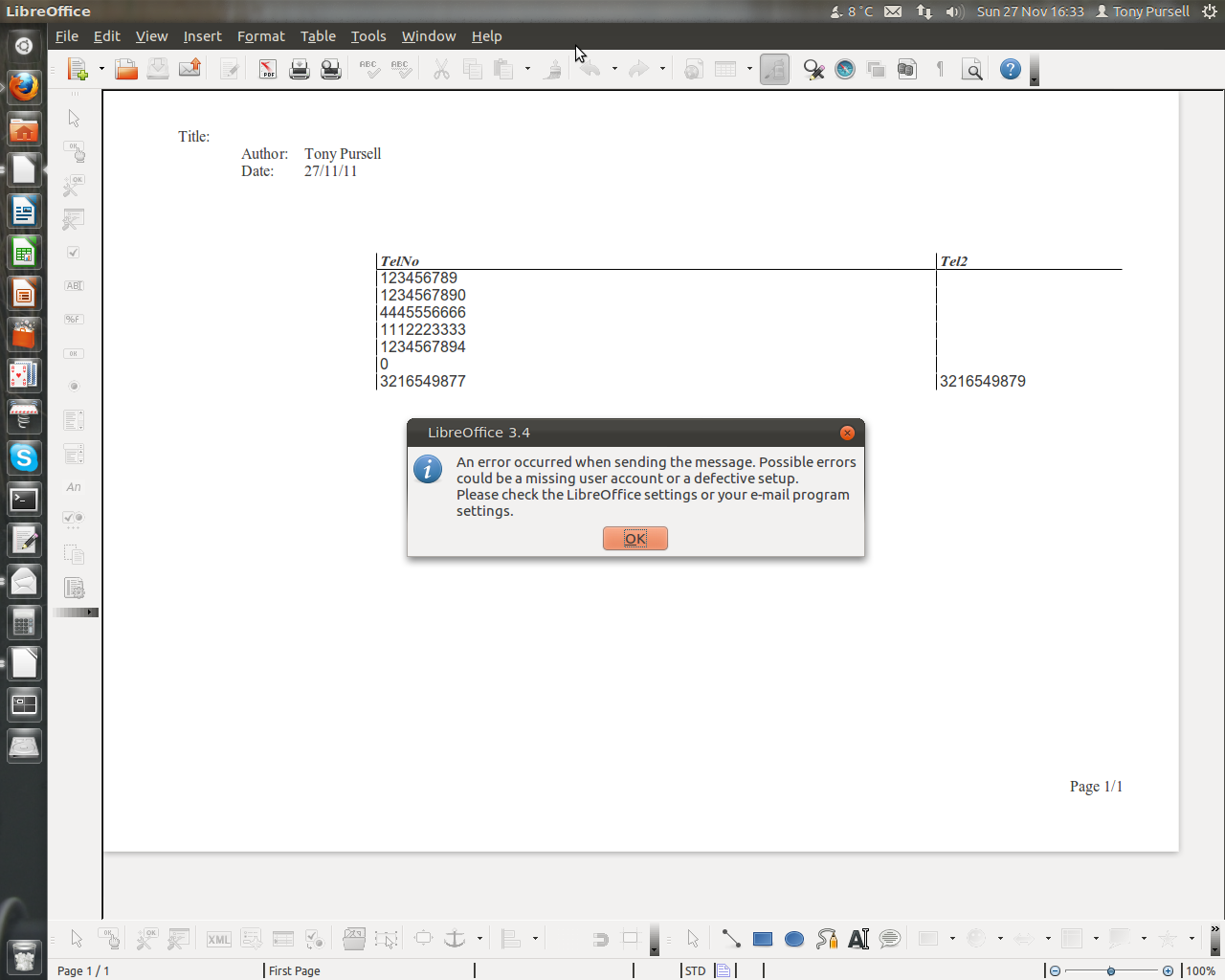The width and height of the screenshot is (1225, 980).
Task: Toggle STD selection mode in status bar
Action: 696,970
